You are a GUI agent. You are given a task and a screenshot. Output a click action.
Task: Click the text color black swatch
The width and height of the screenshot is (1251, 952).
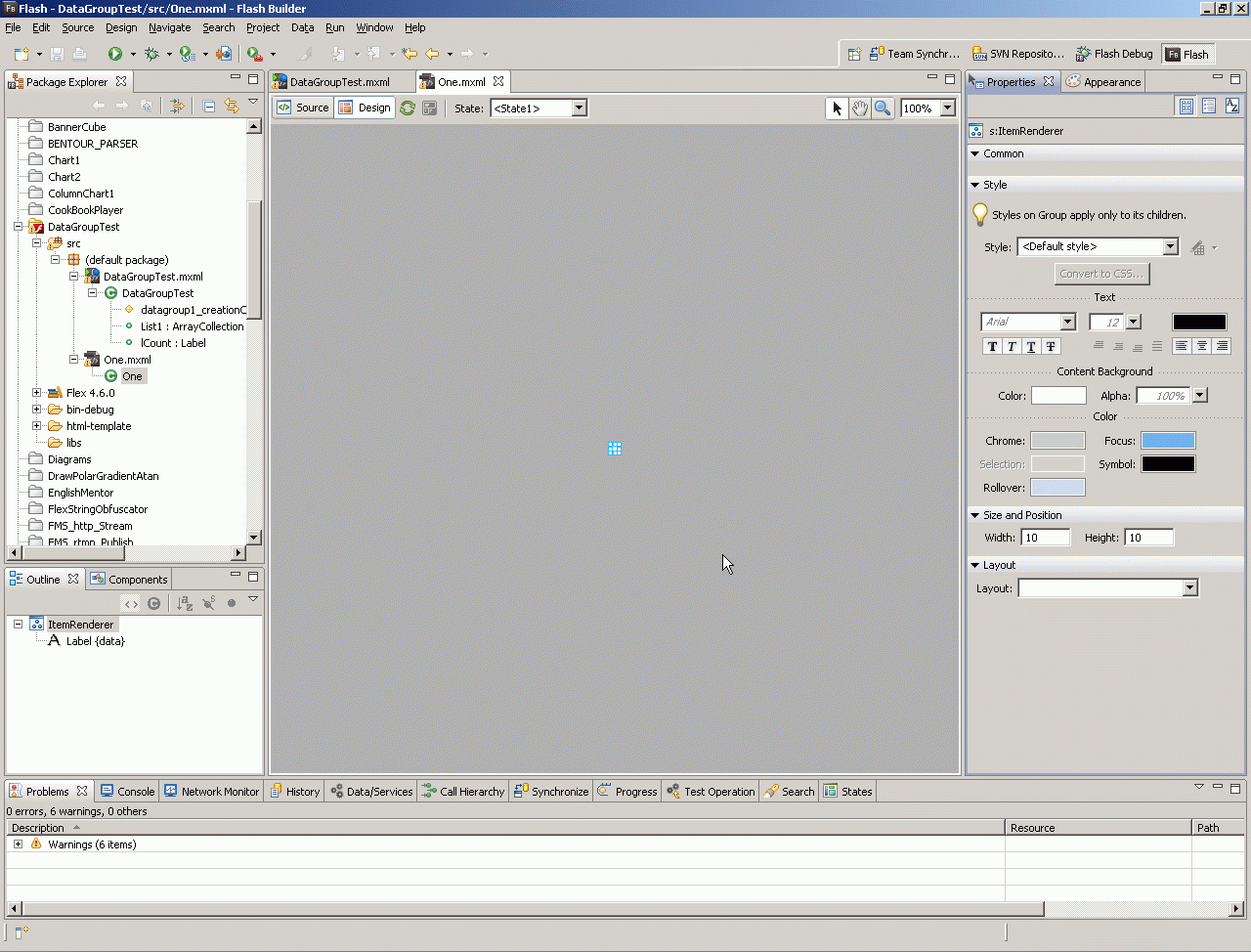[1199, 323]
